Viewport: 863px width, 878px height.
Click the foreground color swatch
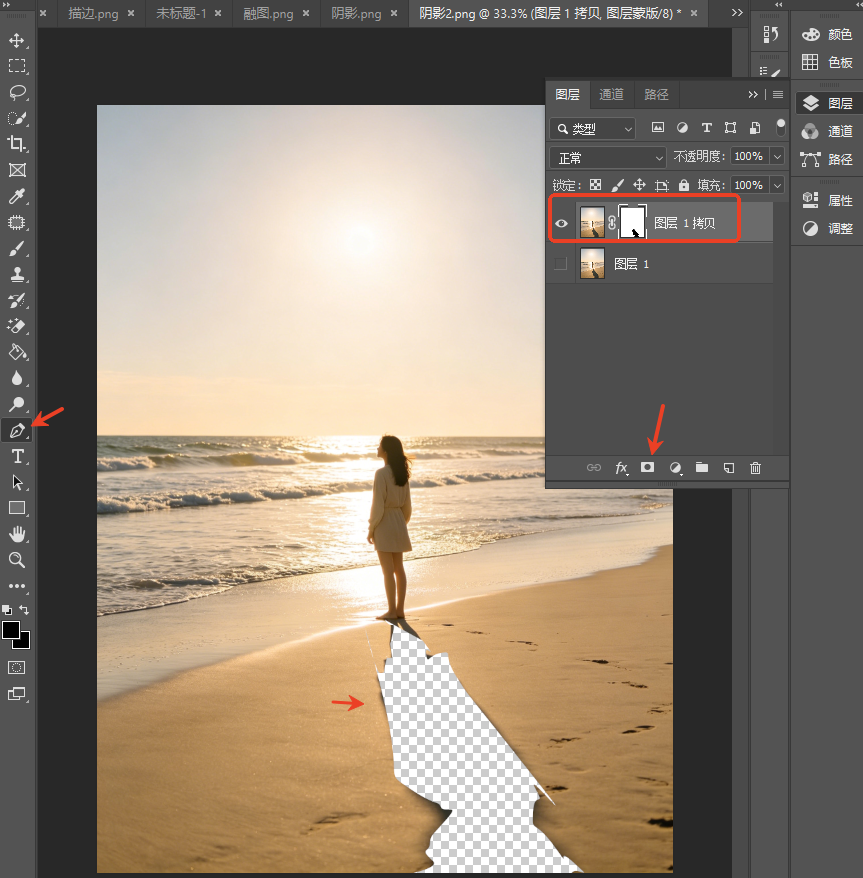tap(10, 630)
